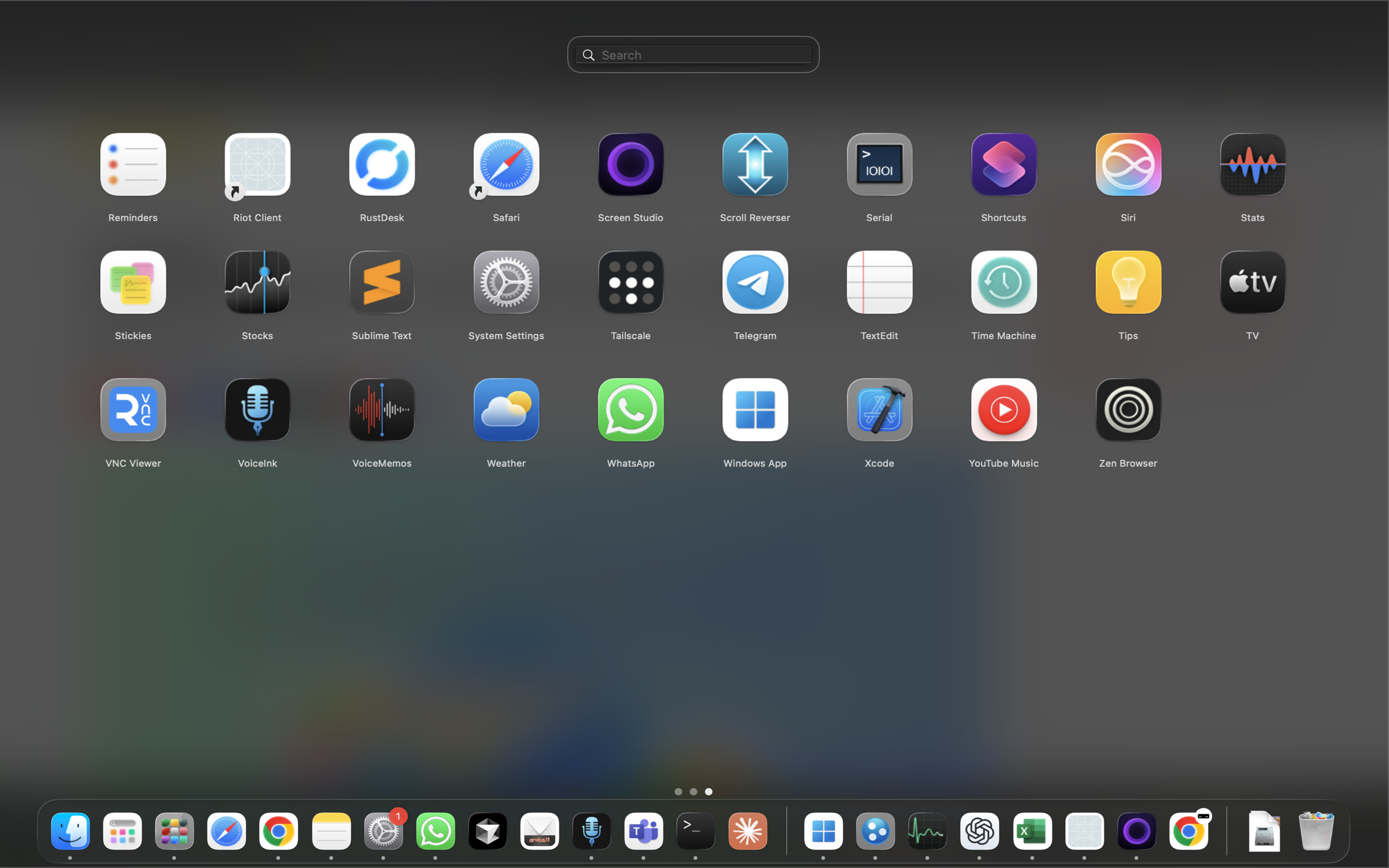Click the blue sphere app icon in Dock
Screen dimensions: 1389x868
click(x=875, y=831)
